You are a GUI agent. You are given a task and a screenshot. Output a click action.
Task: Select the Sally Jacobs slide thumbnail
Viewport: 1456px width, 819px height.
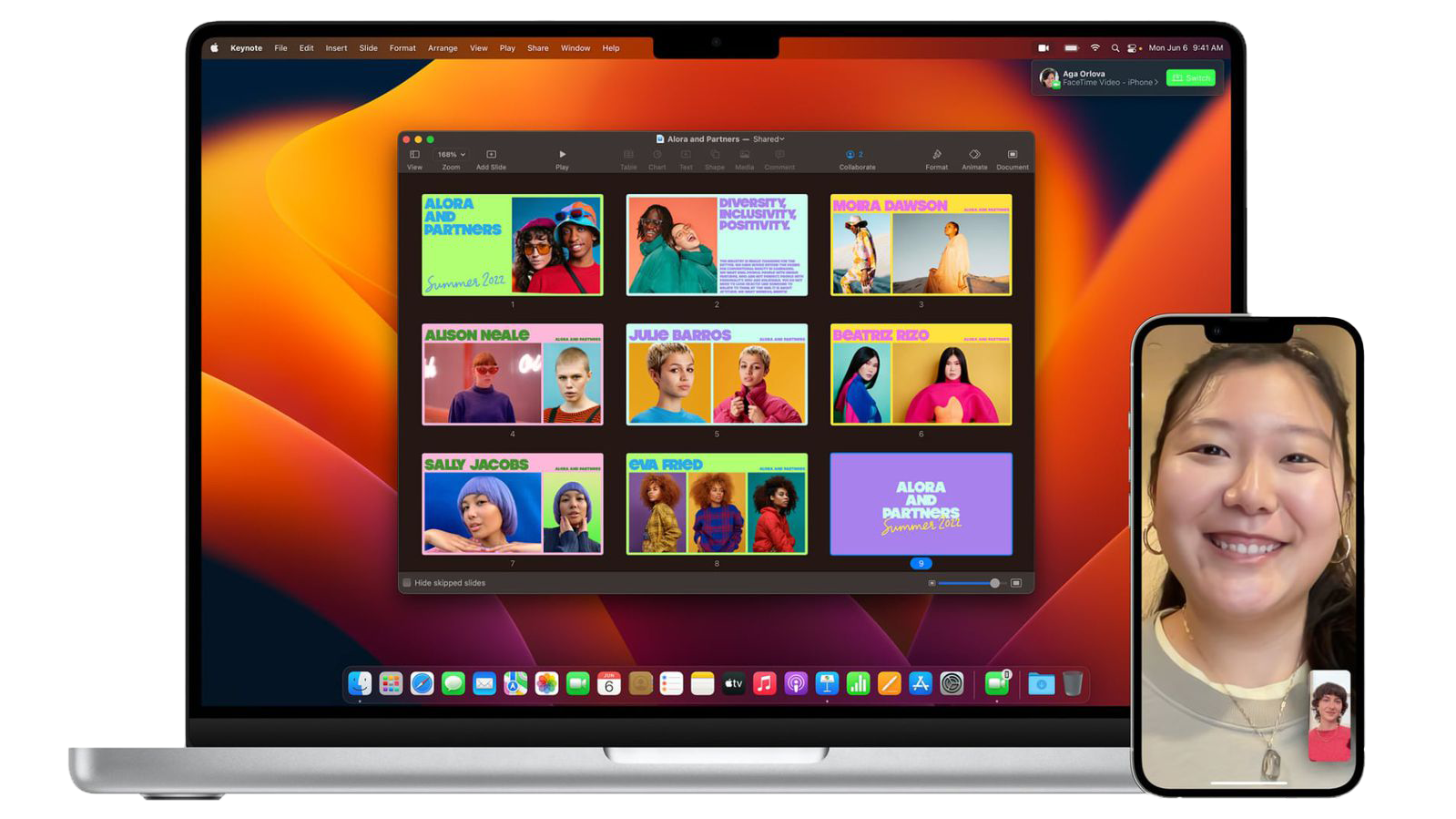512,504
